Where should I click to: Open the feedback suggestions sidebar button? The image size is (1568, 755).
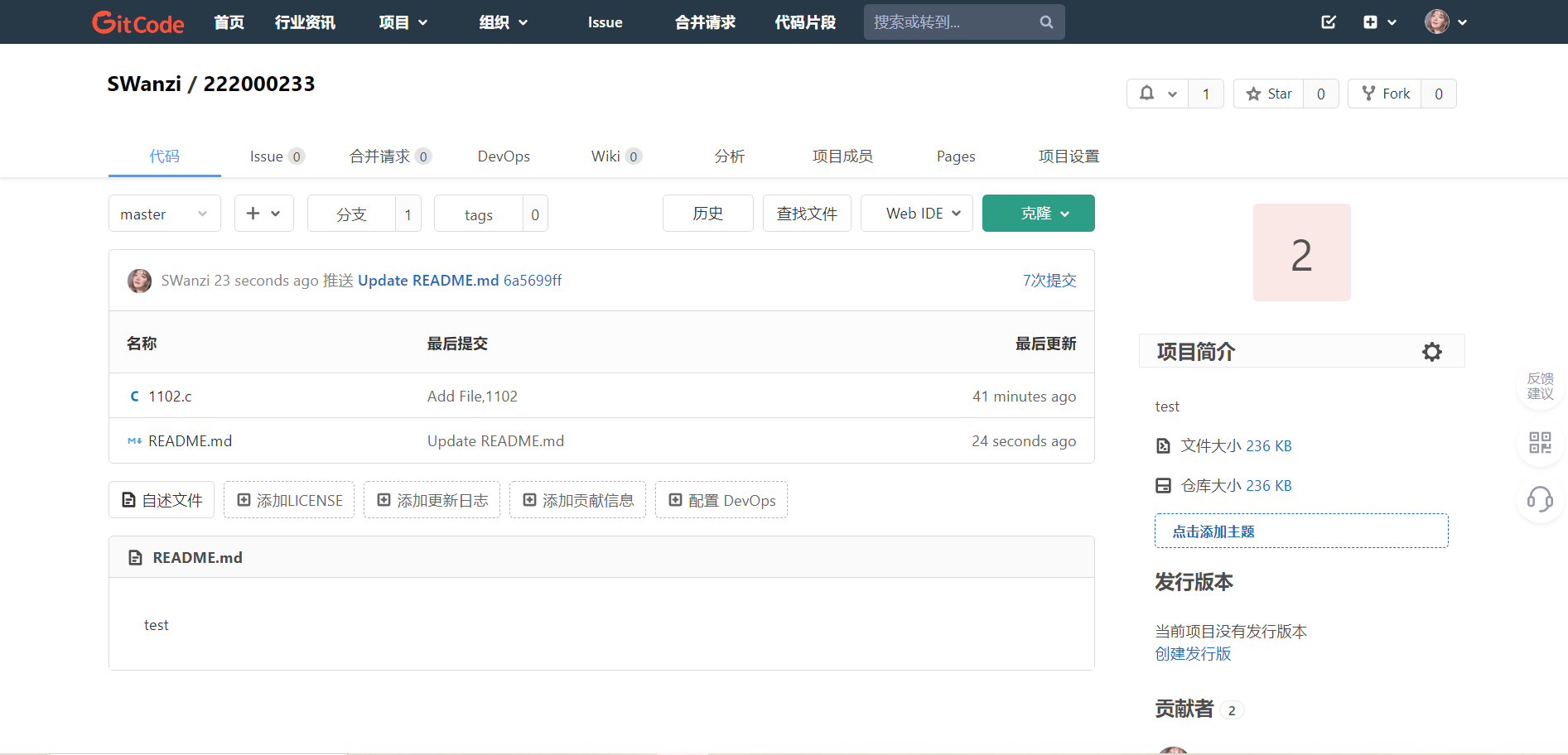coord(1540,386)
